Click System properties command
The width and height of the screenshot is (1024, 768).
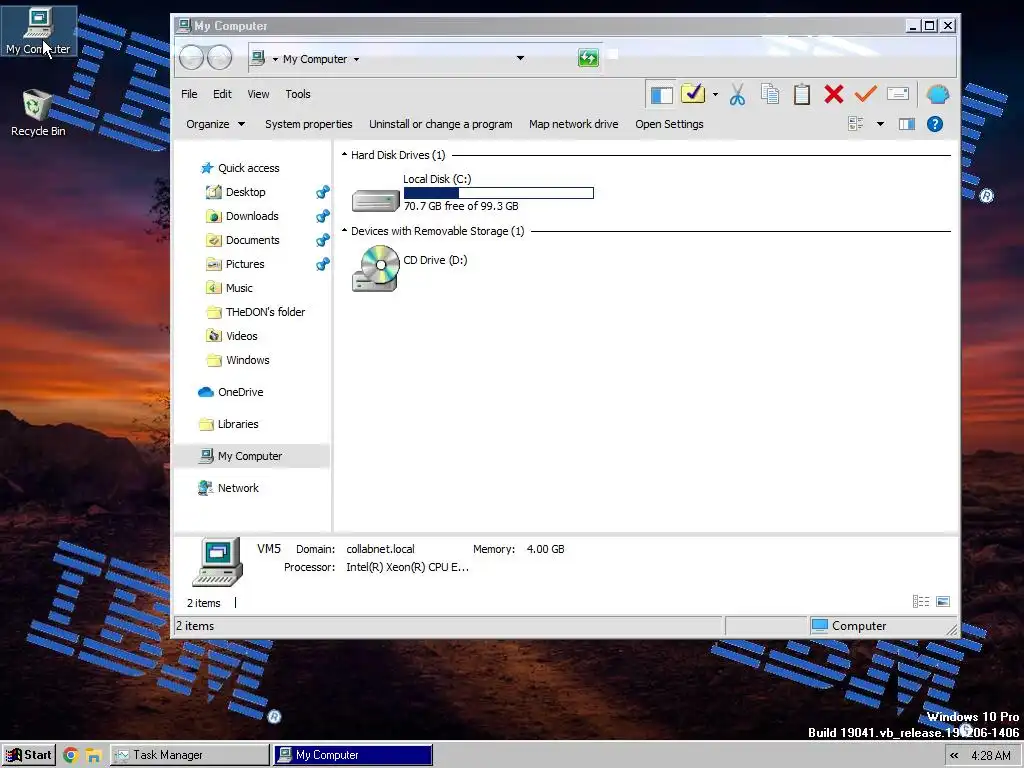pyautogui.click(x=308, y=124)
